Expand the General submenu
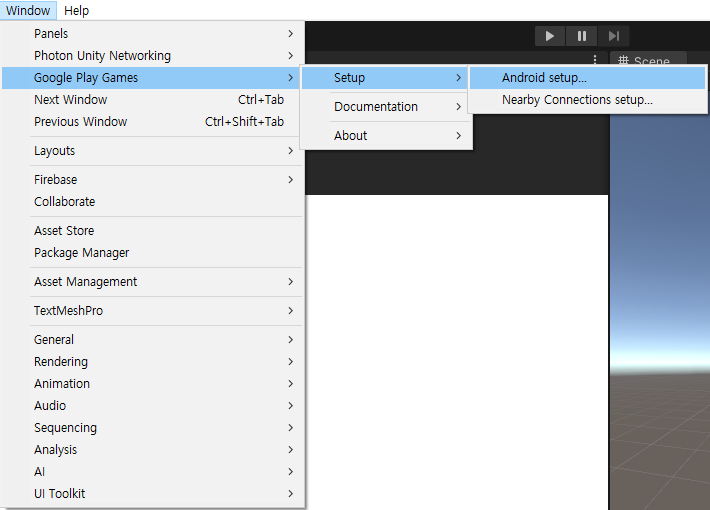This screenshot has width=710, height=510. (153, 340)
